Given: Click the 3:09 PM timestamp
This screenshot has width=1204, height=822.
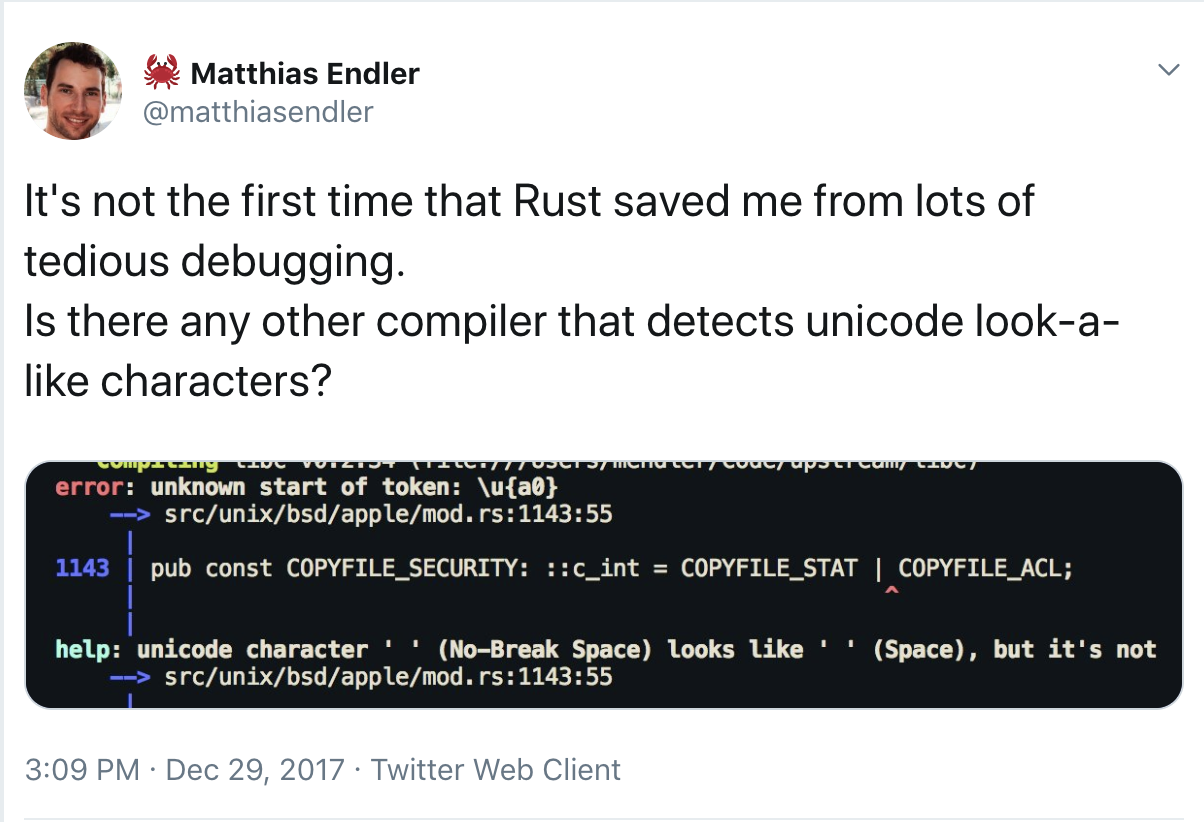Looking at the screenshot, I should 81,770.
